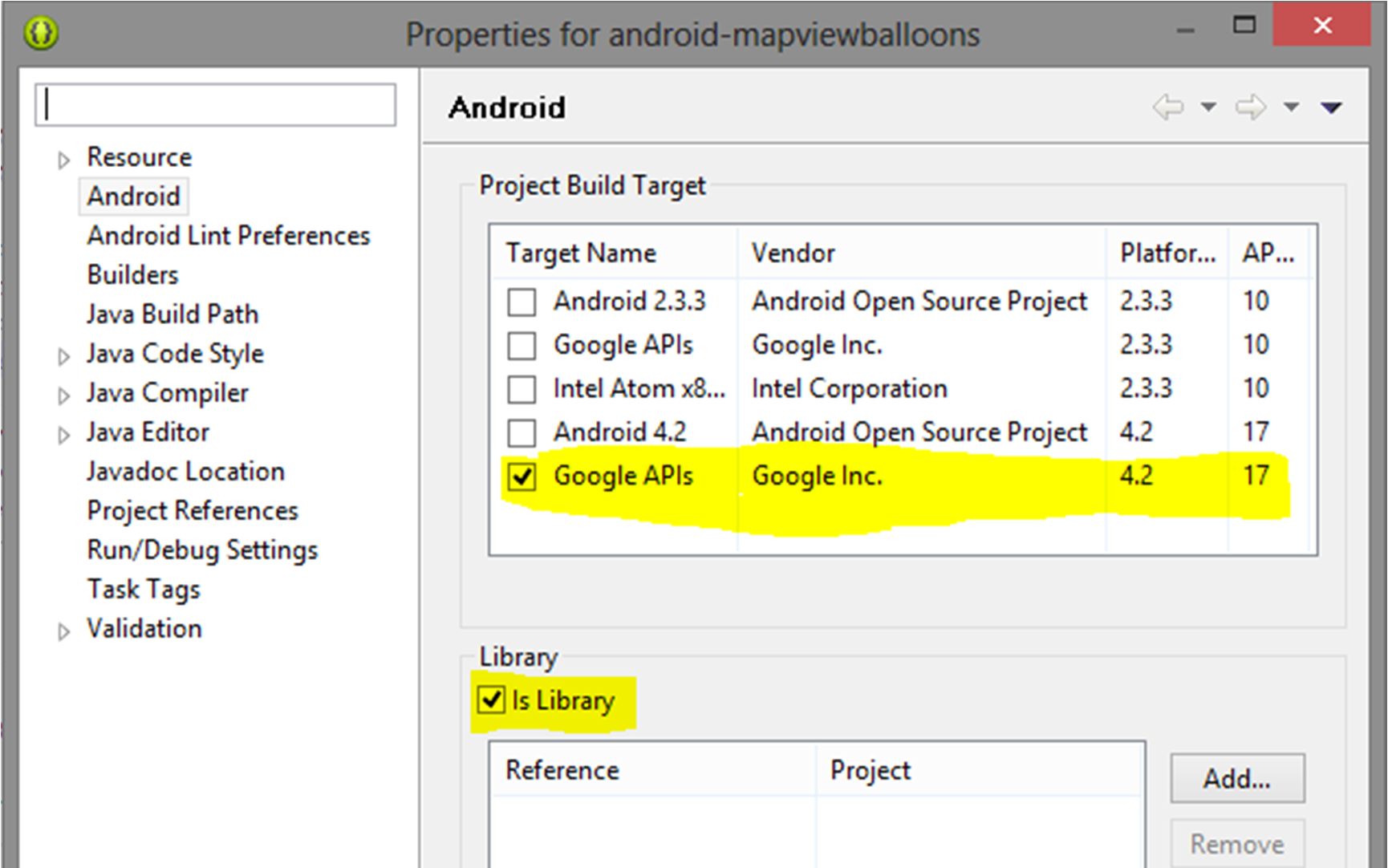Click the Project column header
The image size is (1388, 868).
pyautogui.click(x=980, y=770)
